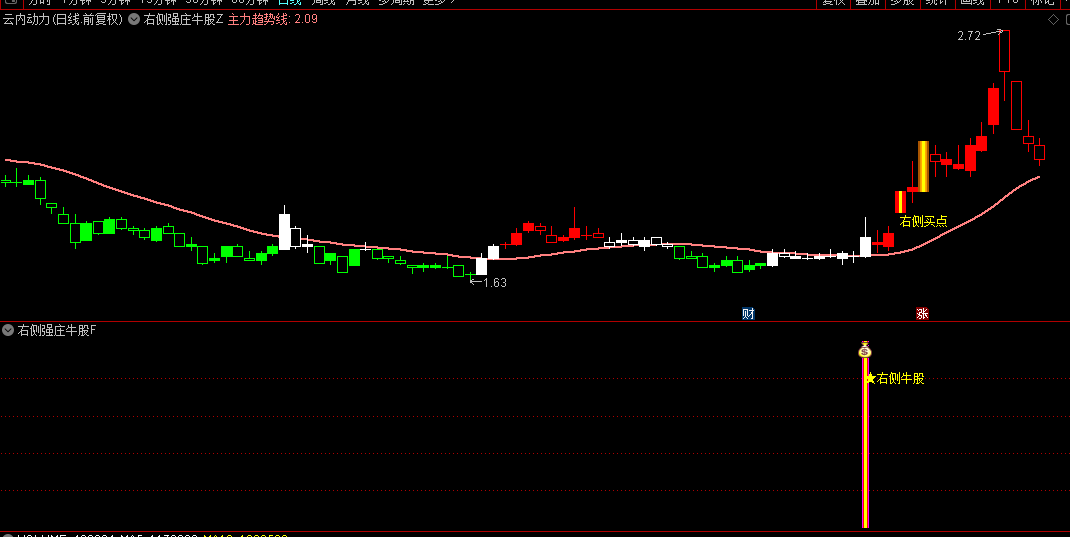Click the diamond icon at chart corner

[1054, 20]
